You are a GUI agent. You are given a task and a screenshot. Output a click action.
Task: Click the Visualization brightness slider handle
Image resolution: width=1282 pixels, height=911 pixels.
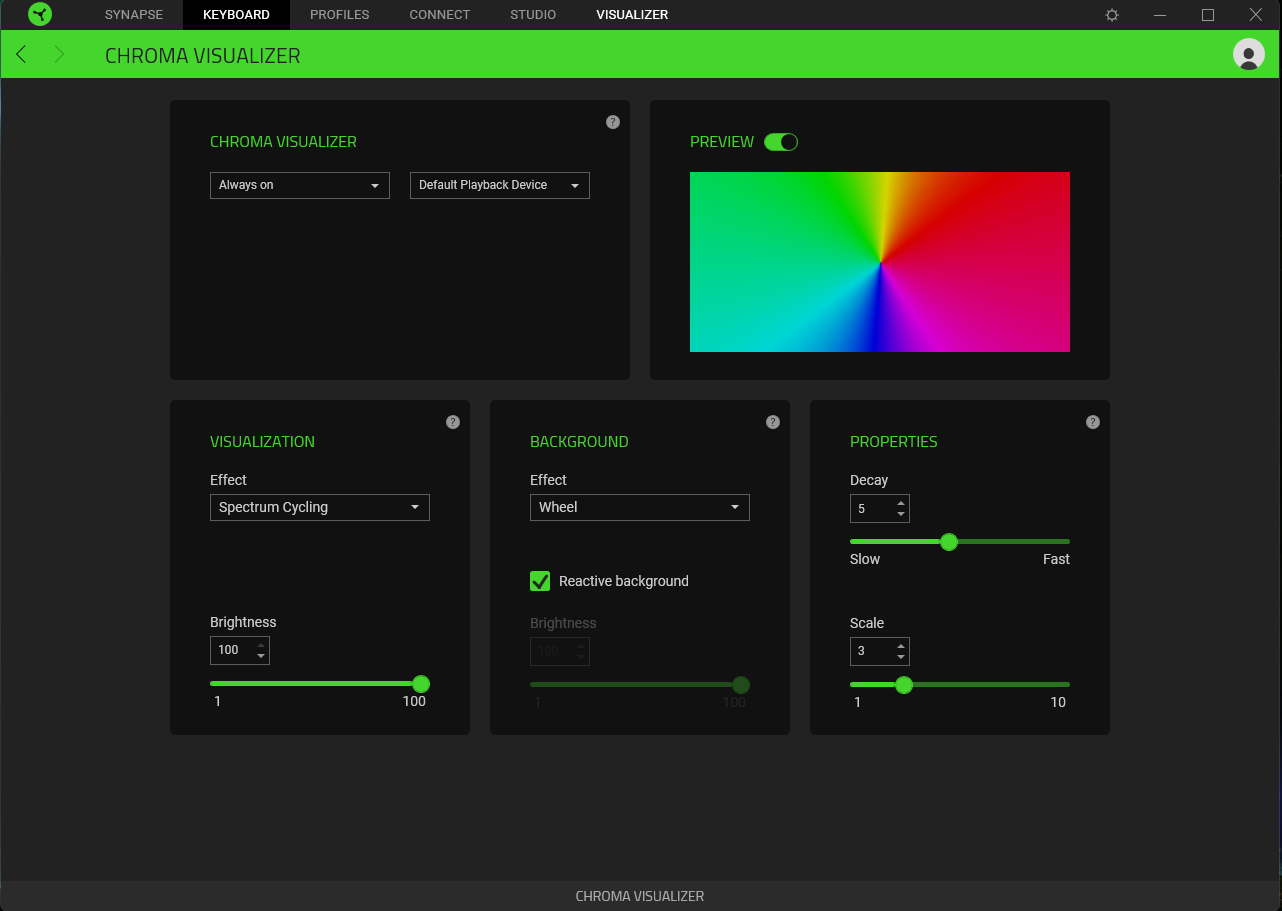[421, 684]
